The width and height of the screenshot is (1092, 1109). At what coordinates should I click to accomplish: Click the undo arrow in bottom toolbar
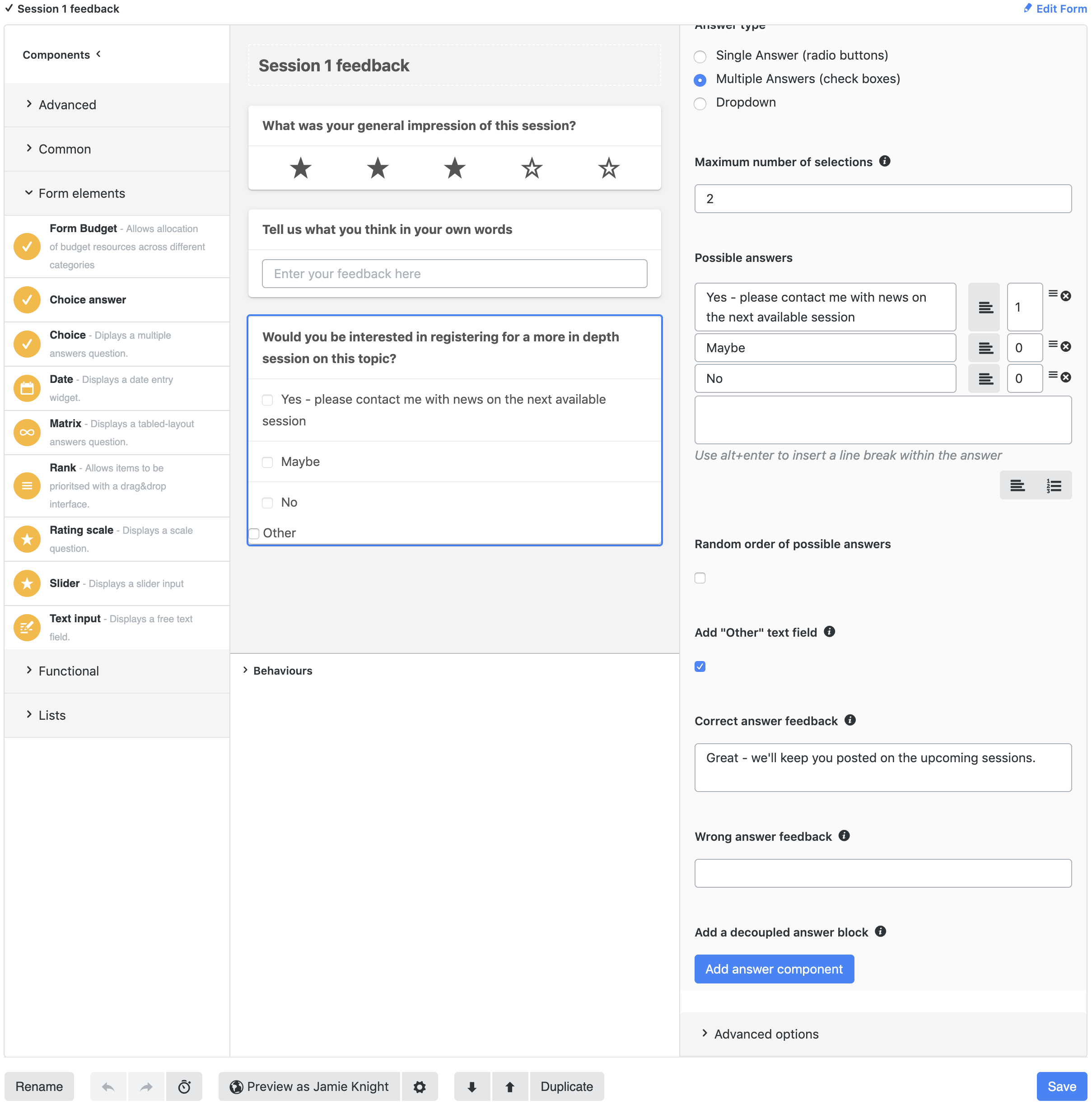point(108,1086)
